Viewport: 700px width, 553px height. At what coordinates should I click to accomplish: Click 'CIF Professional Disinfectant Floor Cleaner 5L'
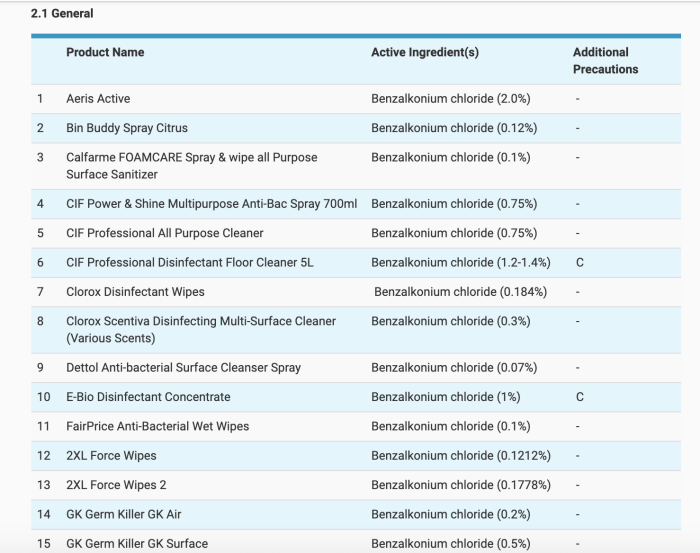(189, 263)
